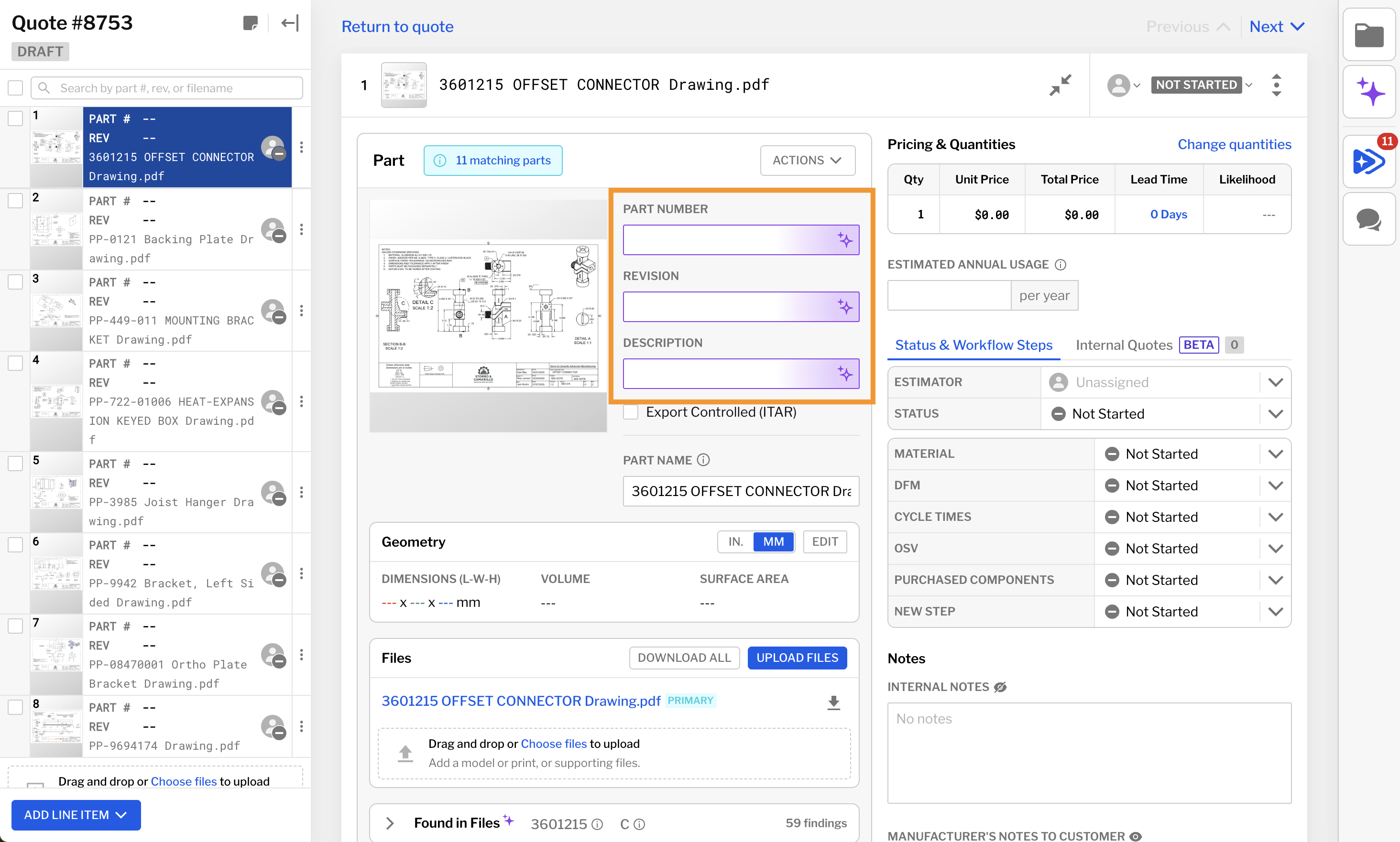Select checkbox for line item 3
Viewport: 1400px width, 842px height.
click(15, 282)
